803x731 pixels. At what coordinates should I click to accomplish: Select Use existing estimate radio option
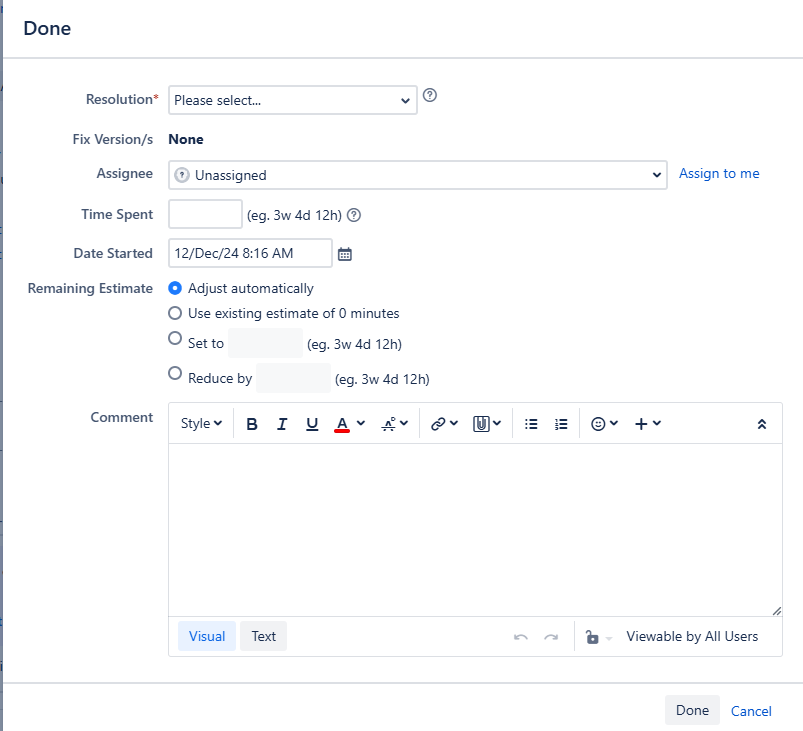(x=175, y=313)
